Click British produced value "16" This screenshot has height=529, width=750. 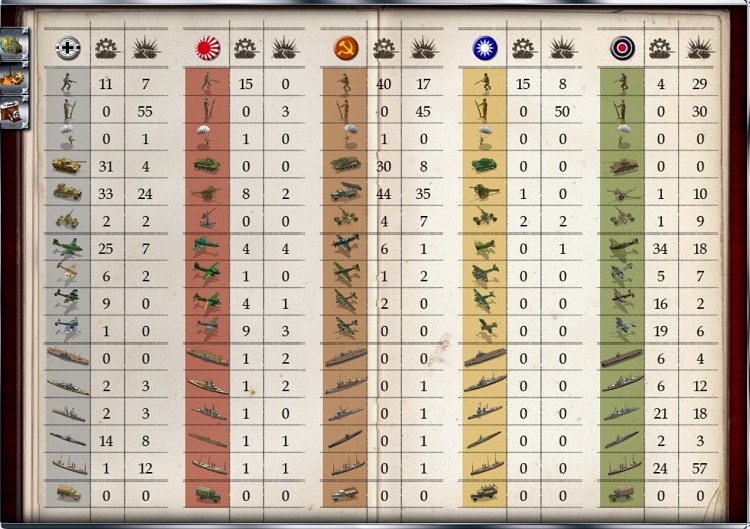661,304
